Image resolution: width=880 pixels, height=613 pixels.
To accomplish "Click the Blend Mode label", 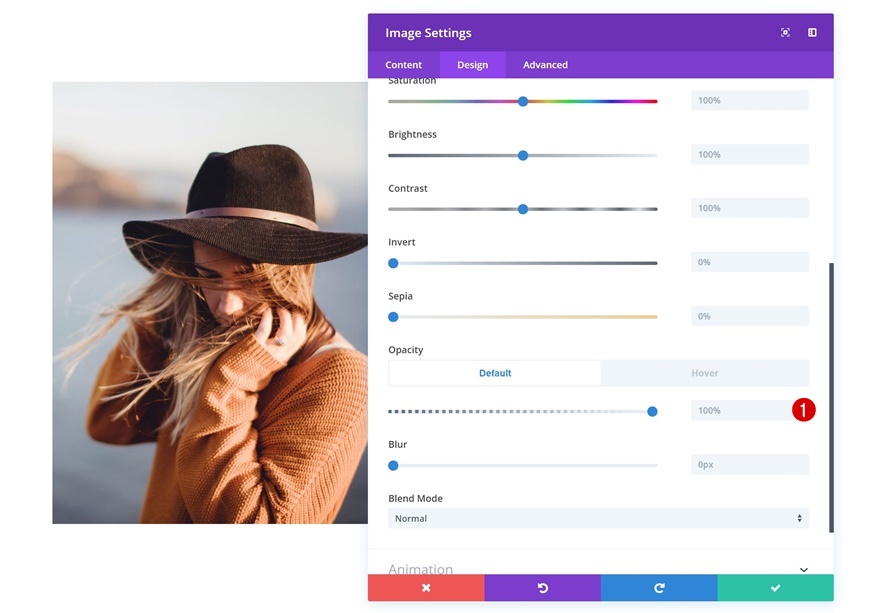I will 415,498.
